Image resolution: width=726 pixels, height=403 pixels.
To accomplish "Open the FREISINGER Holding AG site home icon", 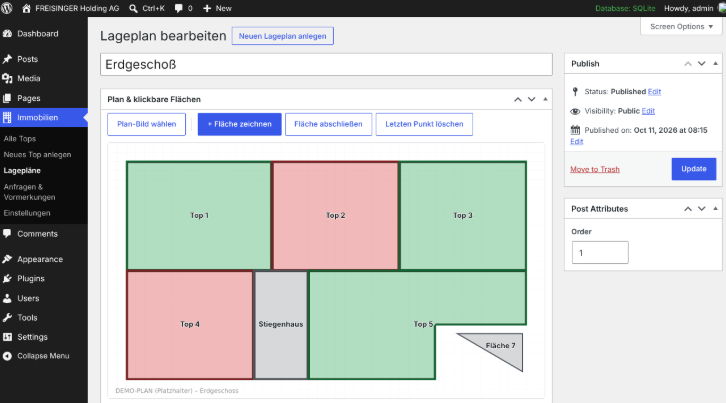I will [x=26, y=8].
